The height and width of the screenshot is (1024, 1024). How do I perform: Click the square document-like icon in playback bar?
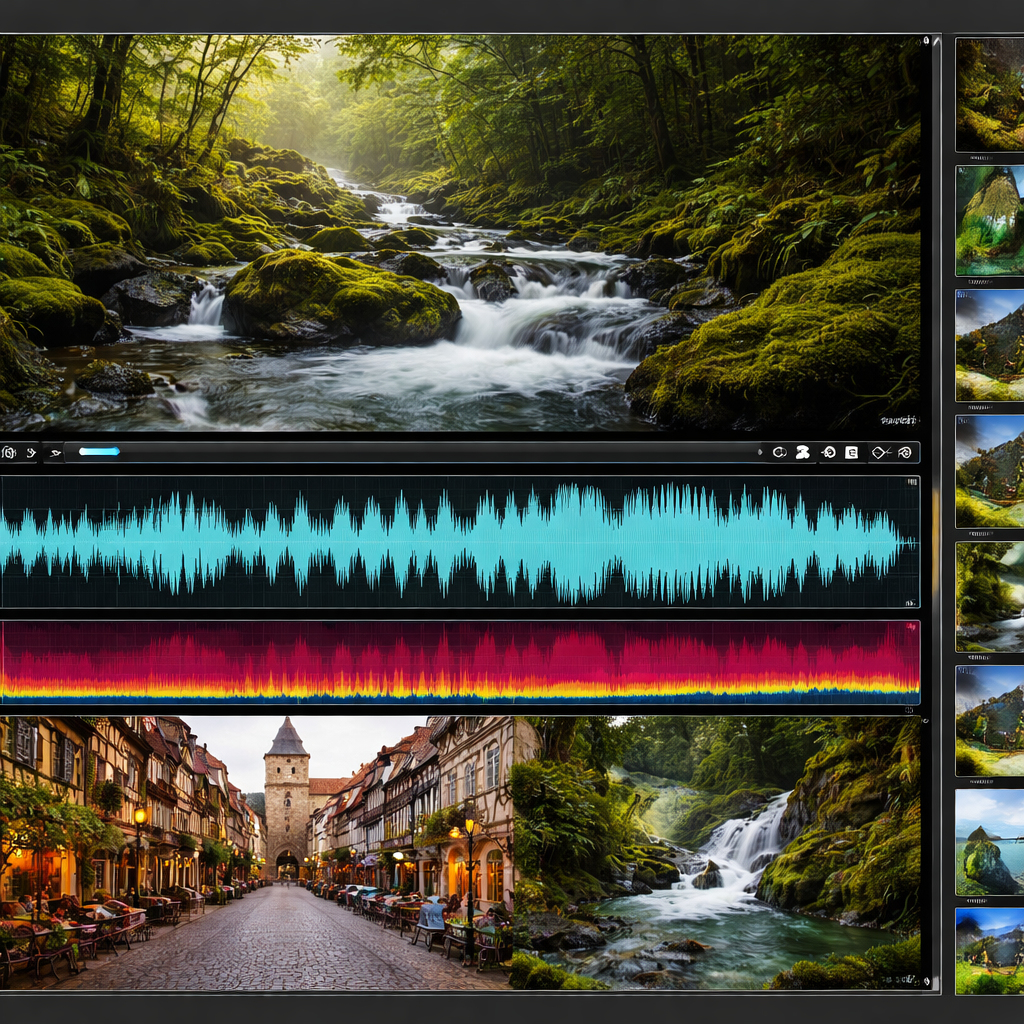852,453
